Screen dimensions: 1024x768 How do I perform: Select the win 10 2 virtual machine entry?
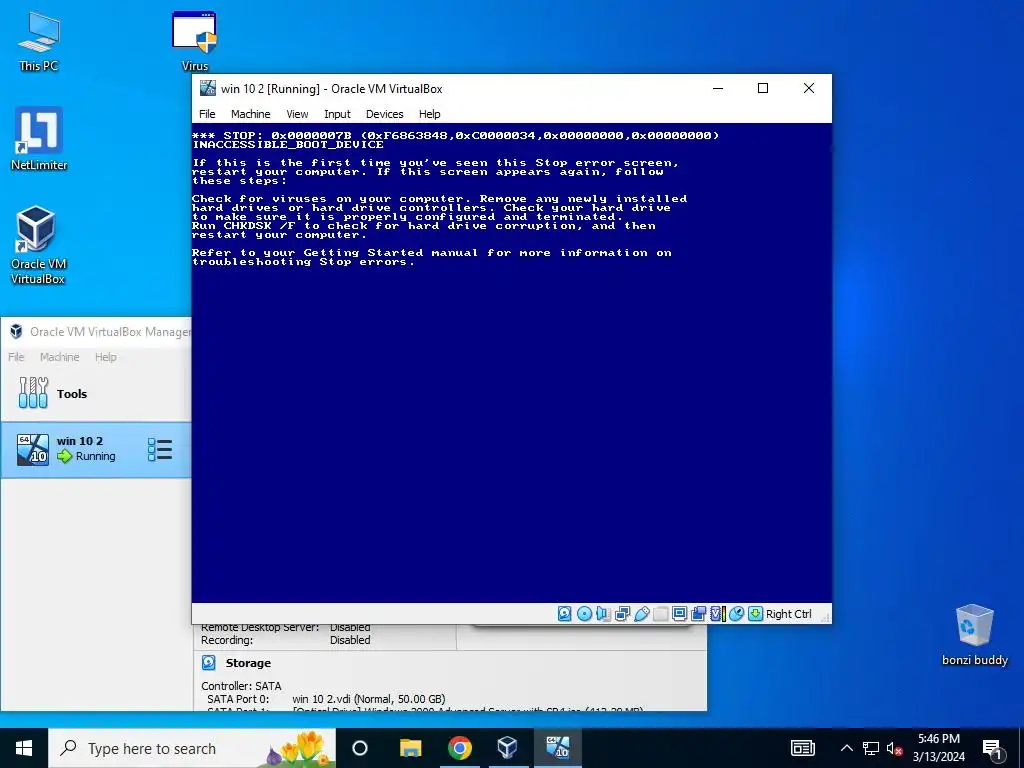point(96,449)
